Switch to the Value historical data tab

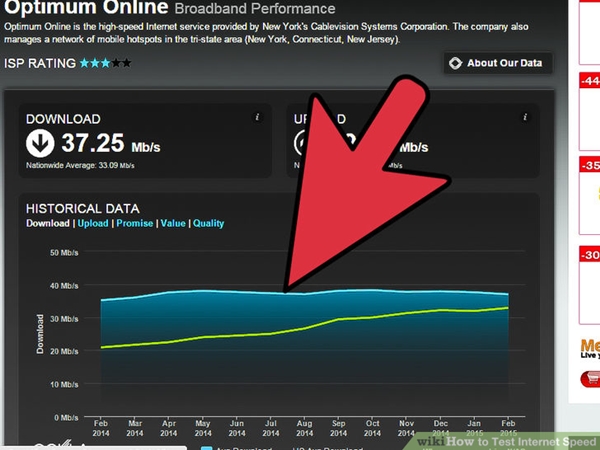173,223
